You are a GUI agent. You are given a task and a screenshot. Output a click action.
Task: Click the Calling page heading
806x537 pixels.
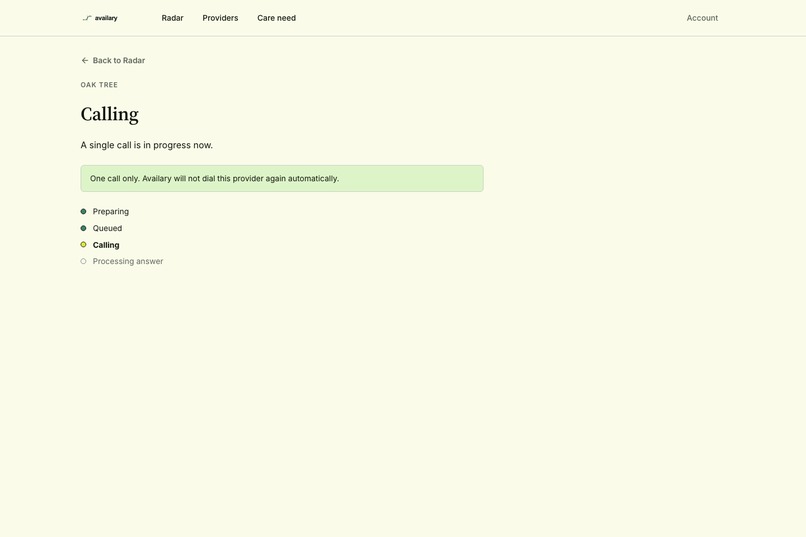109,114
